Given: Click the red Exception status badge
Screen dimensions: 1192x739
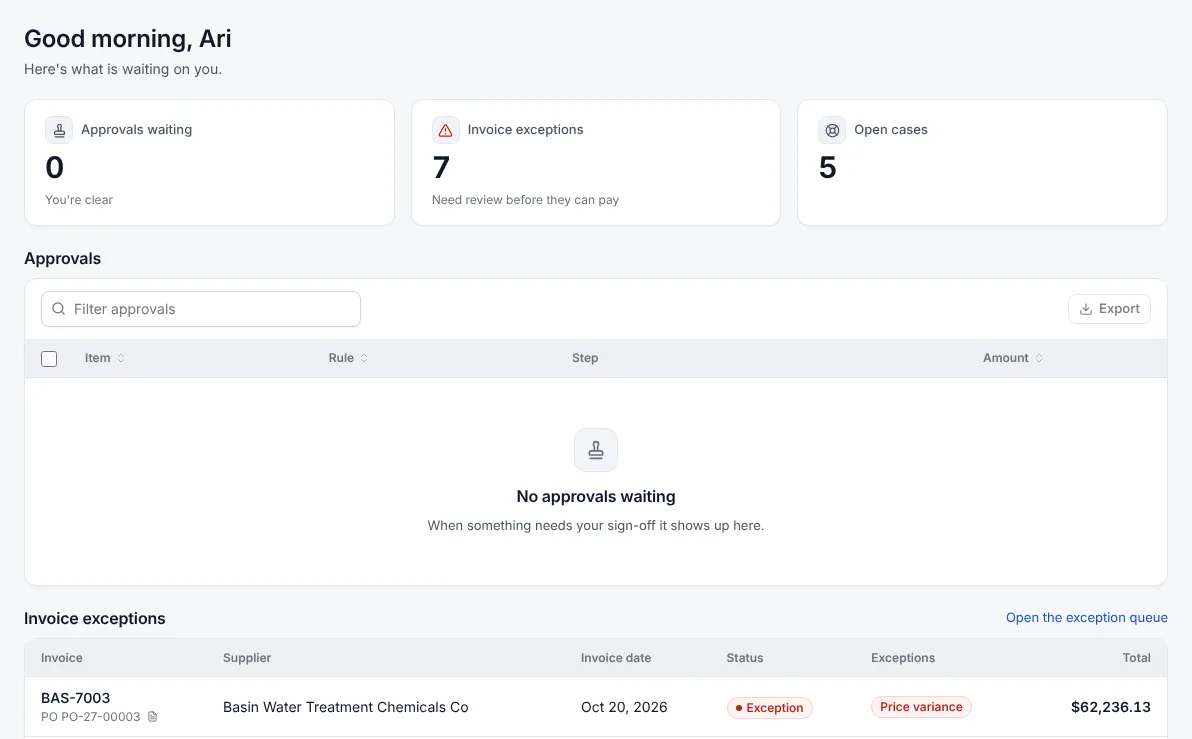Looking at the screenshot, I should tap(769, 708).
